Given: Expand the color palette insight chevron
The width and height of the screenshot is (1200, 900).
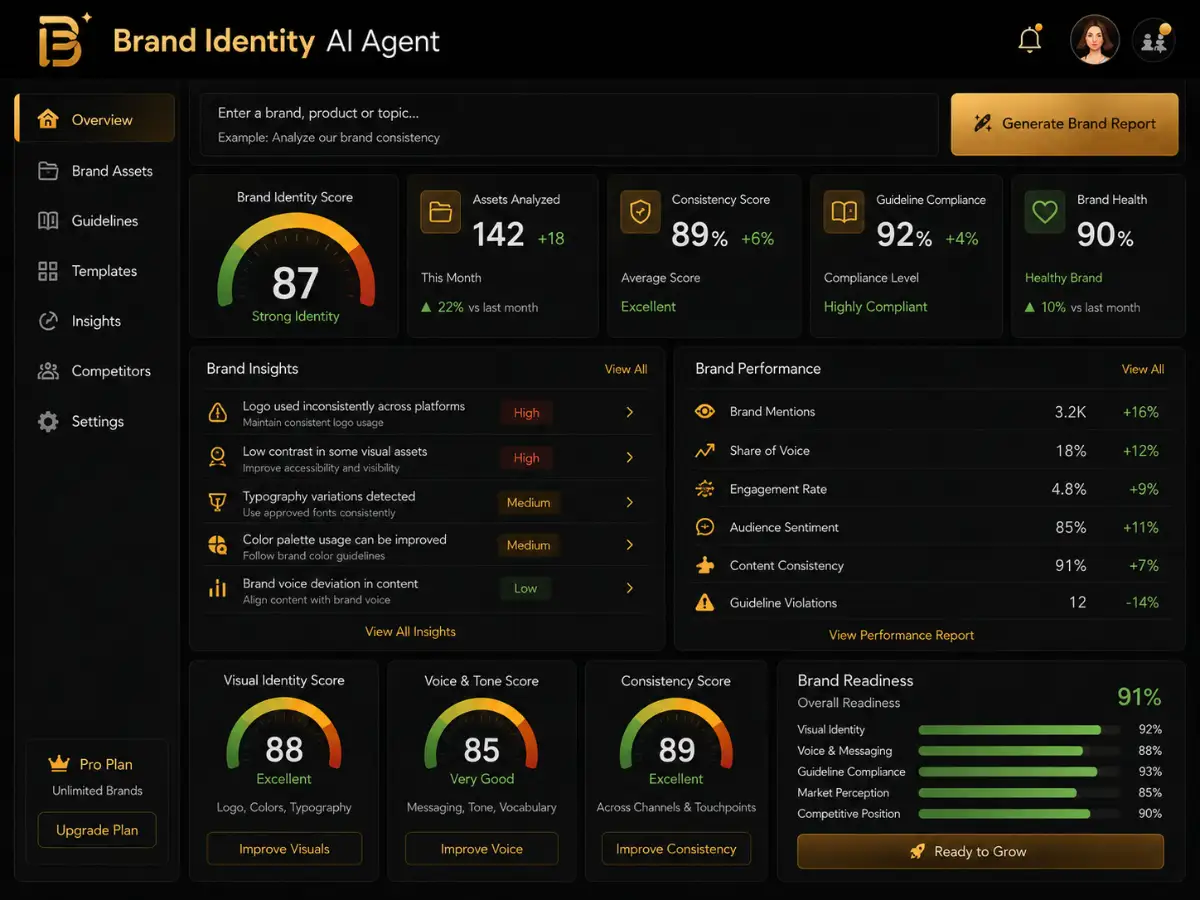Looking at the screenshot, I should (629, 545).
